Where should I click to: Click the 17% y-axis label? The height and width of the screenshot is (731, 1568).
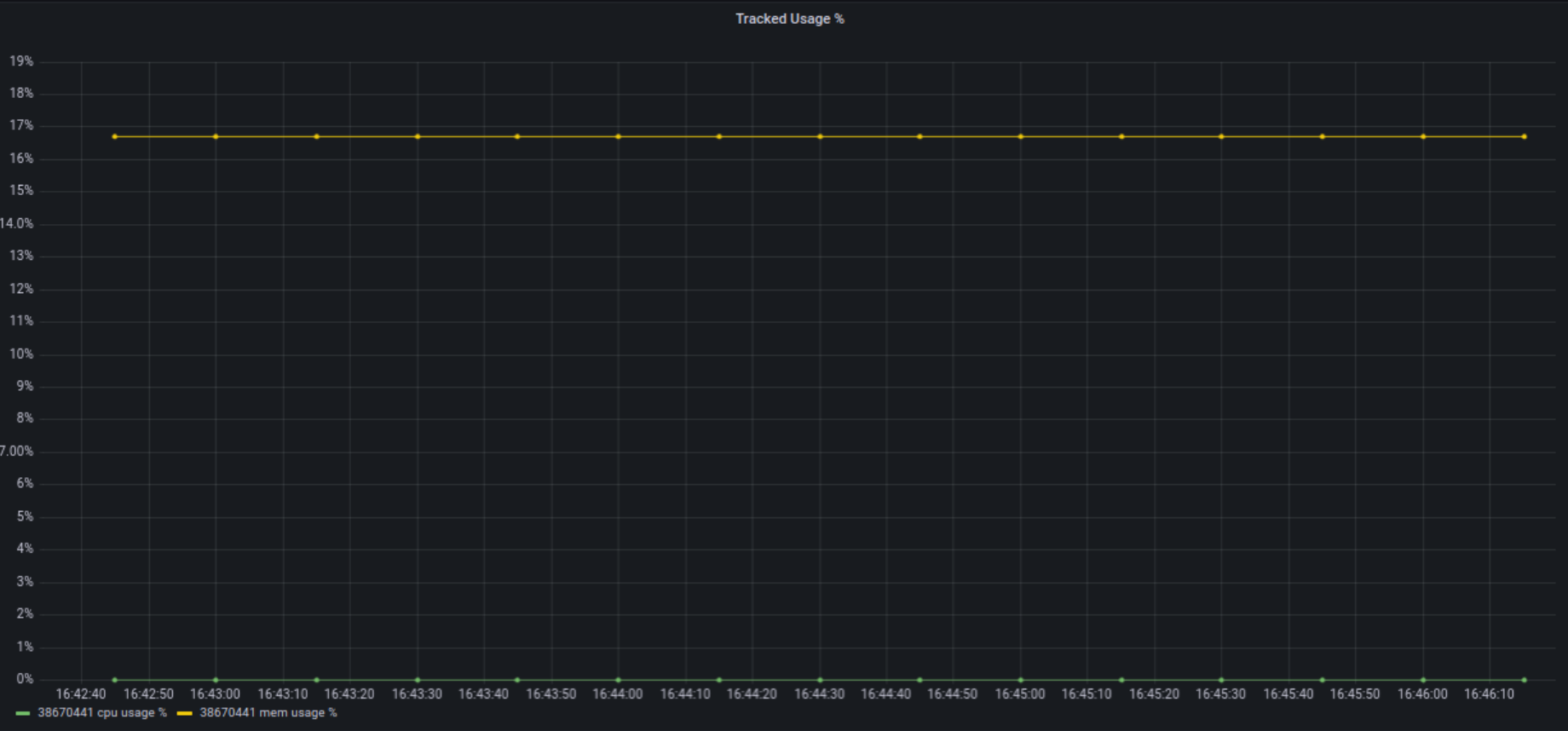[x=21, y=125]
